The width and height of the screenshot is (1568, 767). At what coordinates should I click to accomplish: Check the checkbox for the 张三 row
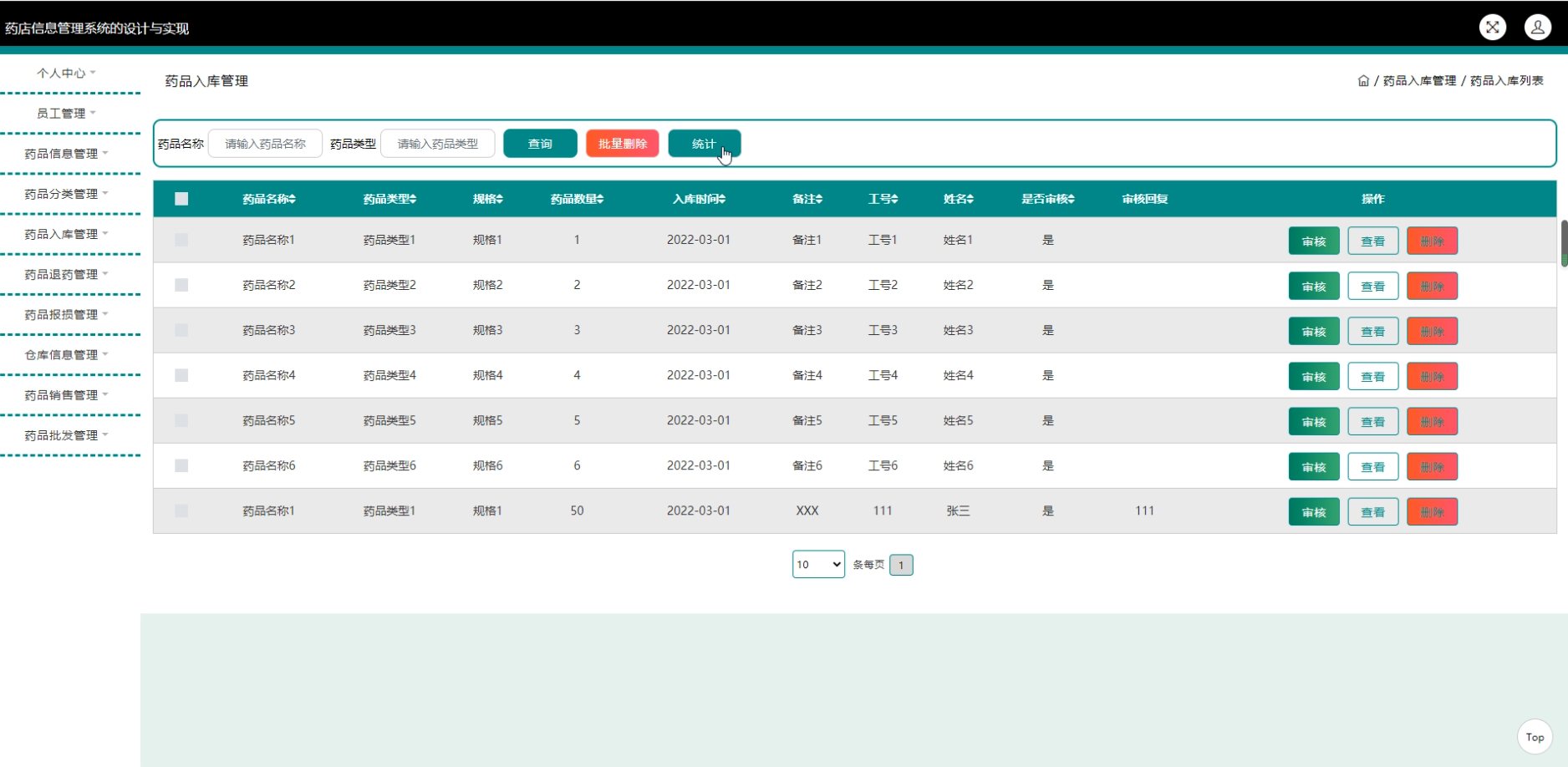(x=181, y=510)
